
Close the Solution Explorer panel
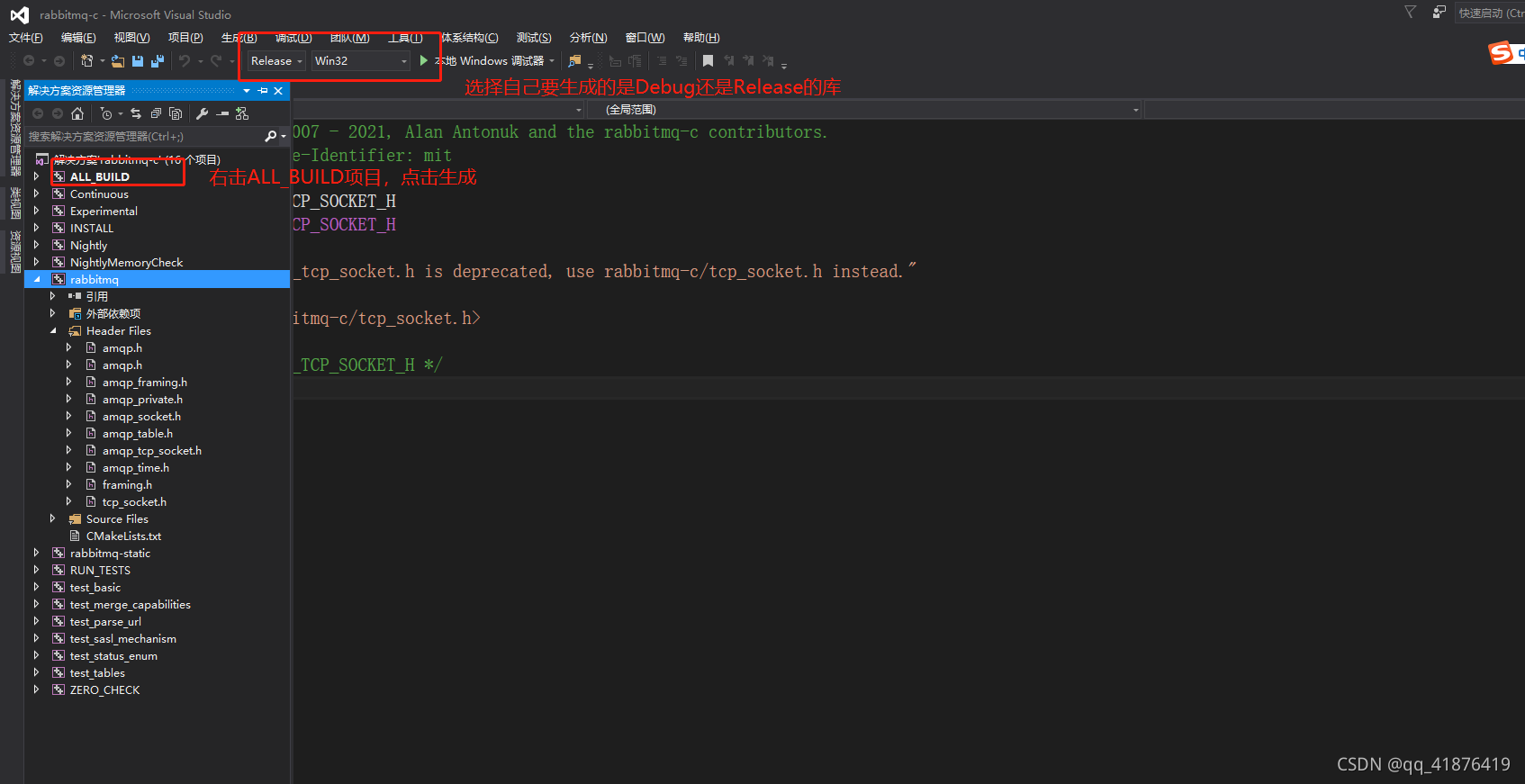coord(278,91)
